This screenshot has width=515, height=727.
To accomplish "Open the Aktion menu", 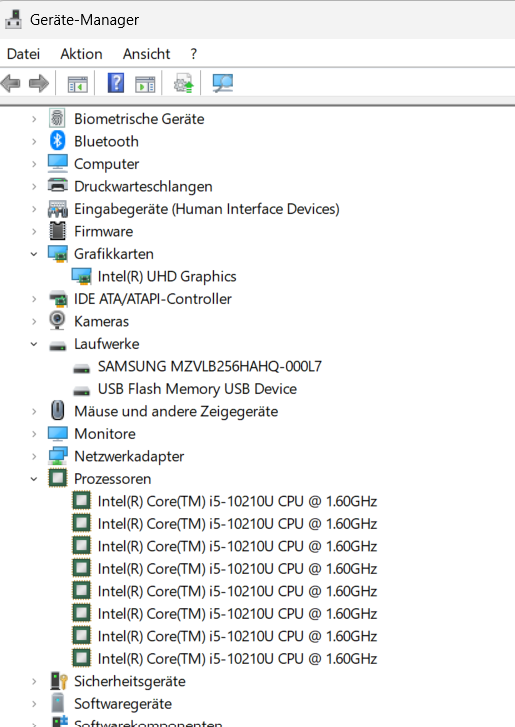I will [x=81, y=54].
